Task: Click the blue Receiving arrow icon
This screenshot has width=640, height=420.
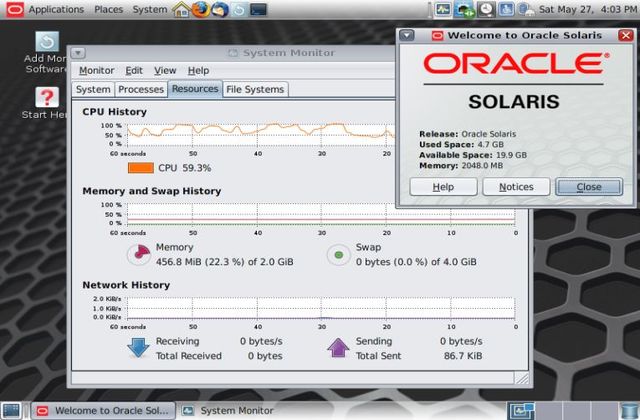Action: pyautogui.click(x=138, y=348)
